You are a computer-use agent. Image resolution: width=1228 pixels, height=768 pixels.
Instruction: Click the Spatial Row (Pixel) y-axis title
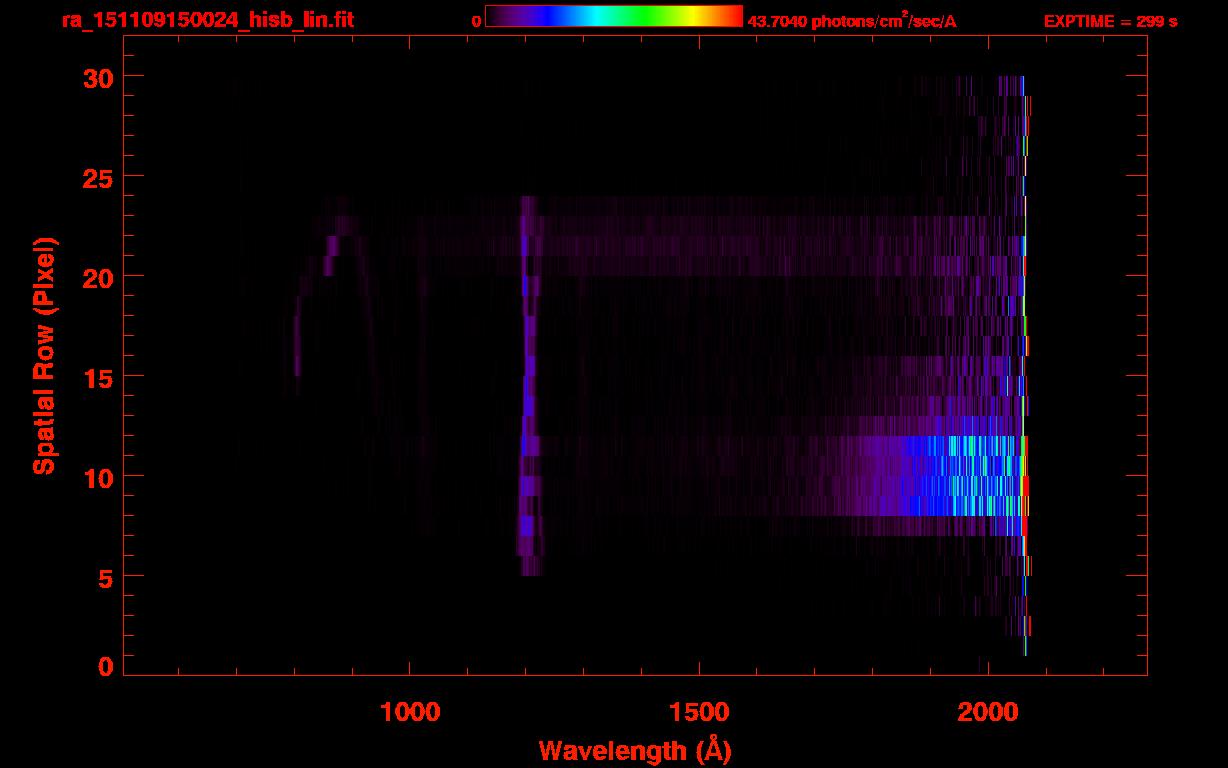click(43, 355)
